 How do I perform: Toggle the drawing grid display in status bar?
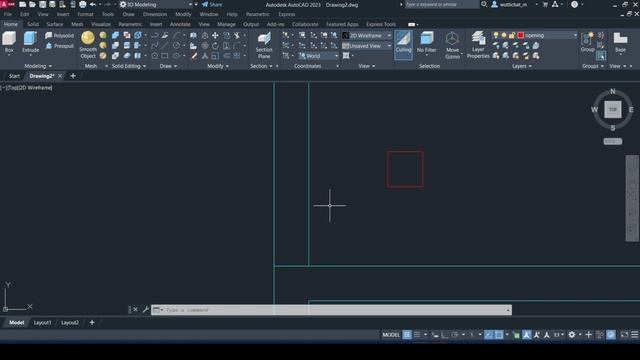(x=407, y=335)
